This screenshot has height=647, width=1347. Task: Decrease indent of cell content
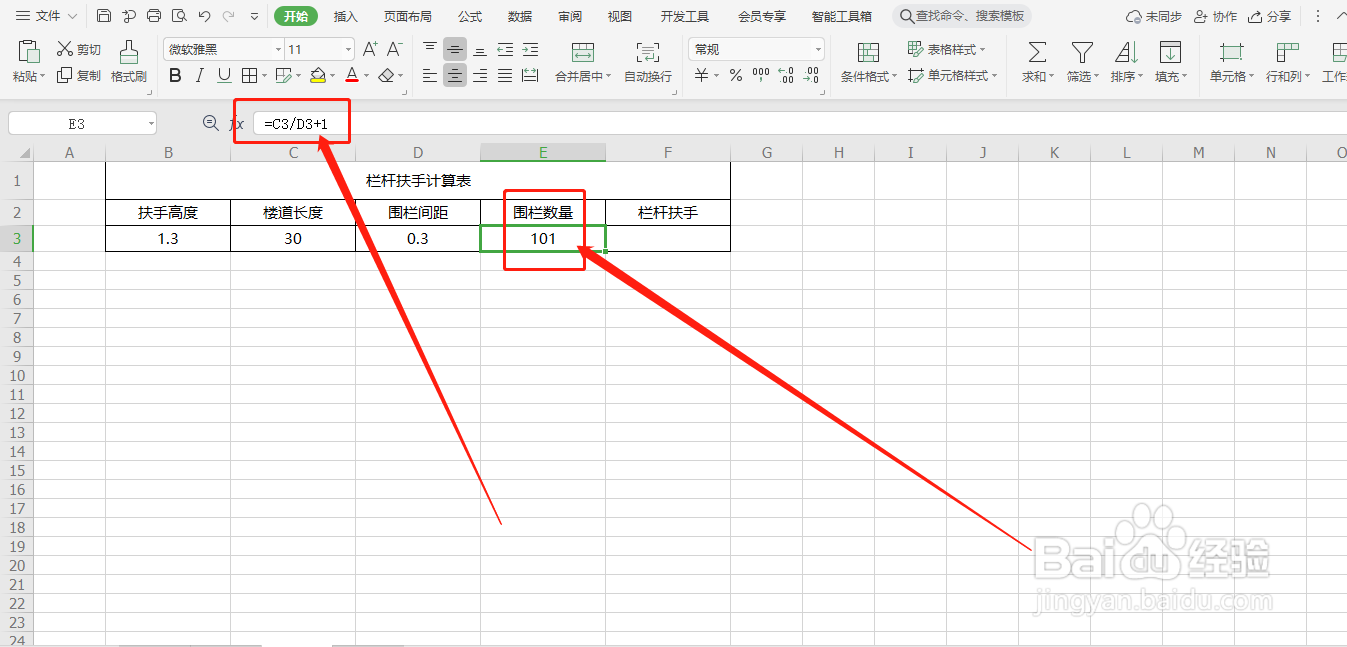pyautogui.click(x=505, y=49)
